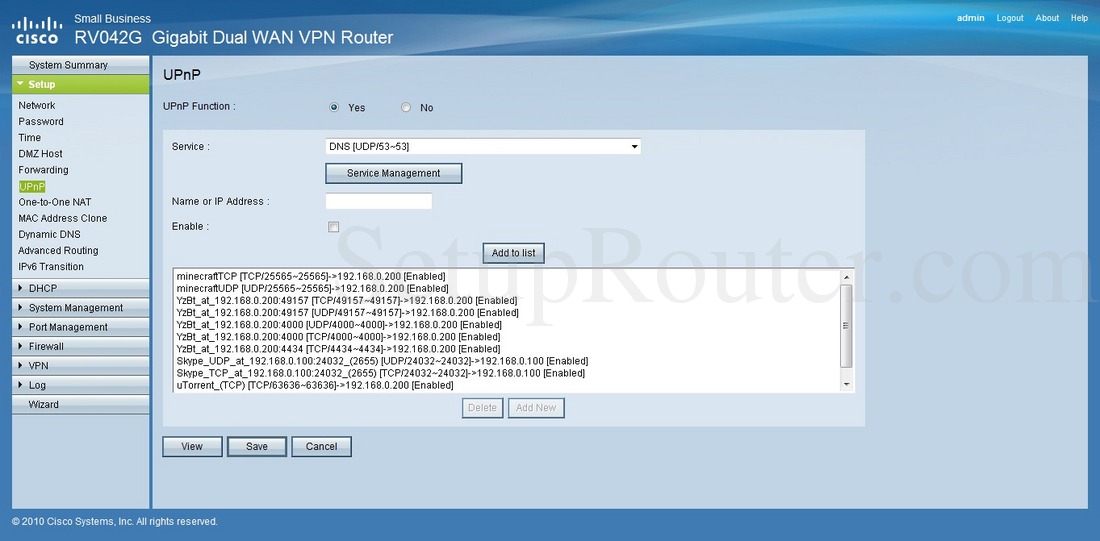Click the Cisco logo
The height and width of the screenshot is (541, 1100).
37,29
